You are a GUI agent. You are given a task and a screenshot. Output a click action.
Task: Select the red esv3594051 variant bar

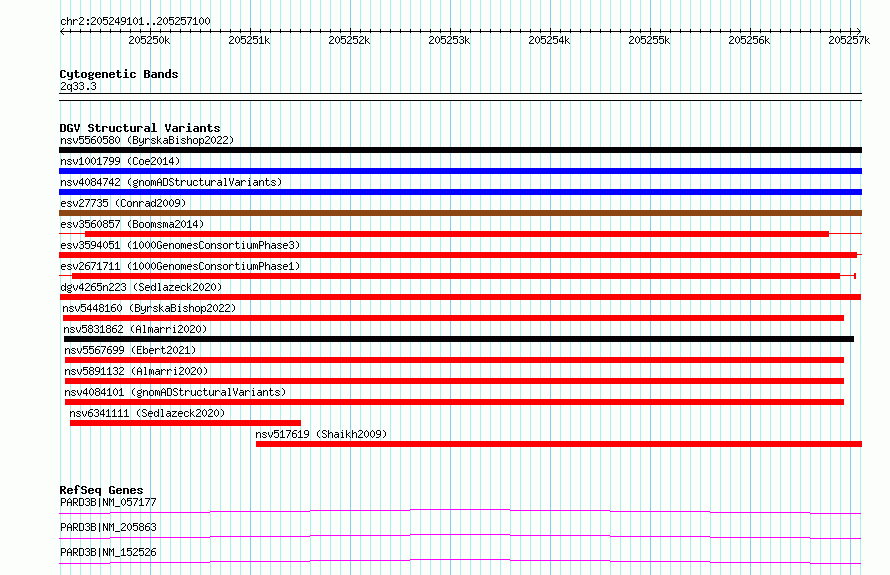tap(458, 255)
